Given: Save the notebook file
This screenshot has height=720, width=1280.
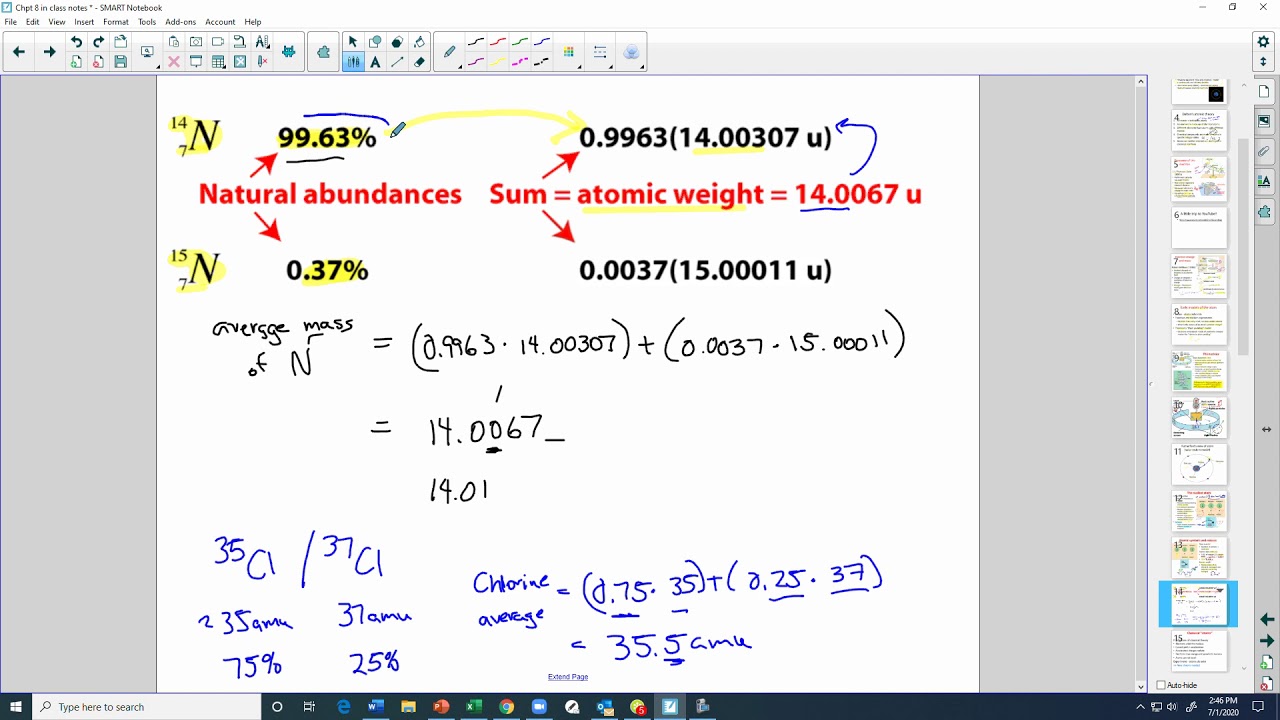Looking at the screenshot, I should pyautogui.click(x=120, y=62).
